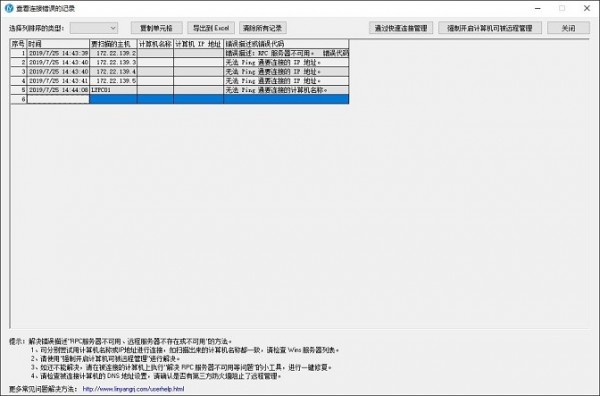
Task: Select the row with host 172.22.139.2
Action: (180, 53)
